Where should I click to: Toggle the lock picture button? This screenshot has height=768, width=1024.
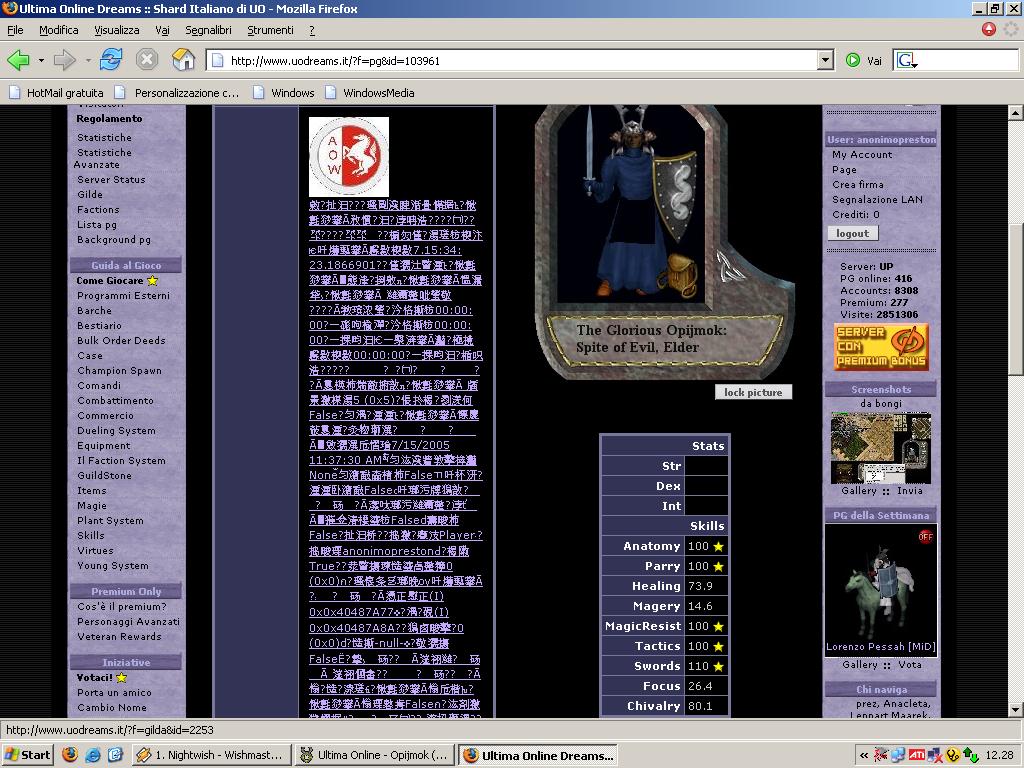(753, 392)
